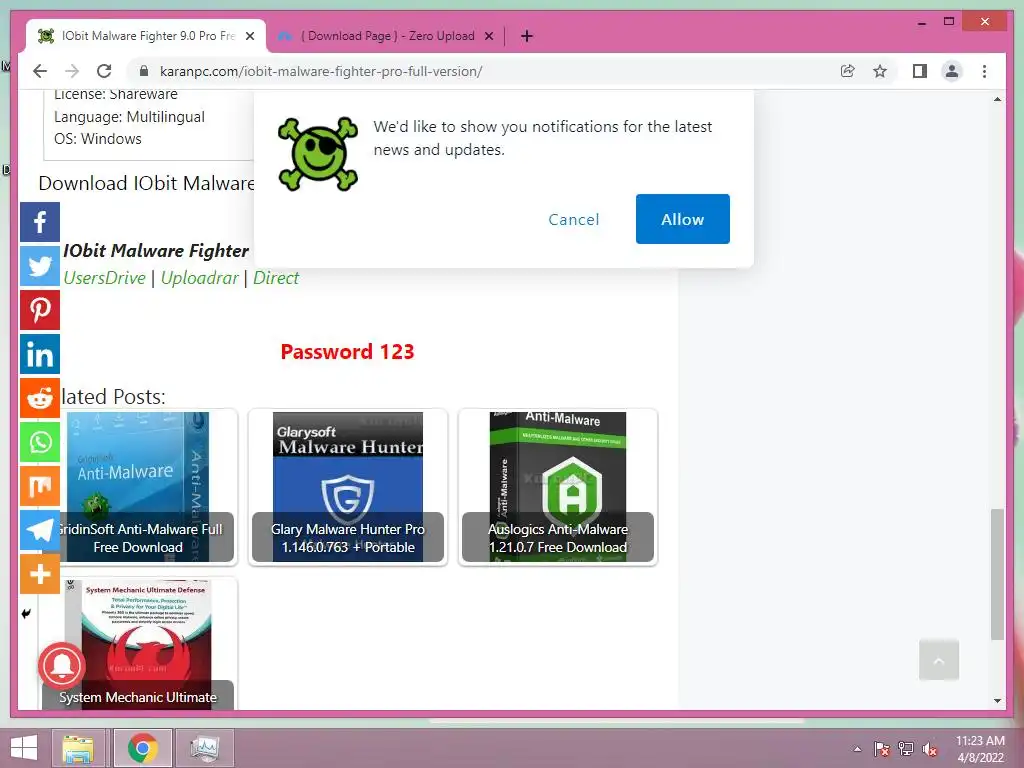Screen dimensions: 1024x768
Task: Click scrollbar up arrow
Action: click(997, 99)
